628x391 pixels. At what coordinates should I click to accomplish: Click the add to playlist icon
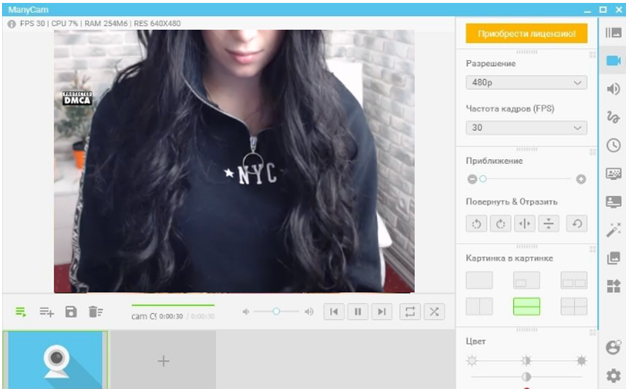click(x=46, y=312)
